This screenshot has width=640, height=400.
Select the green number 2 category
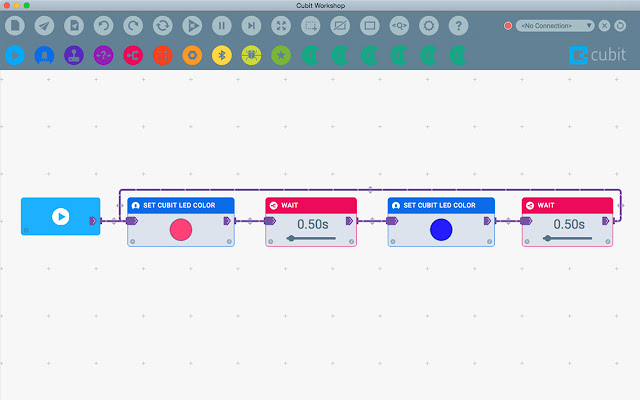point(340,55)
